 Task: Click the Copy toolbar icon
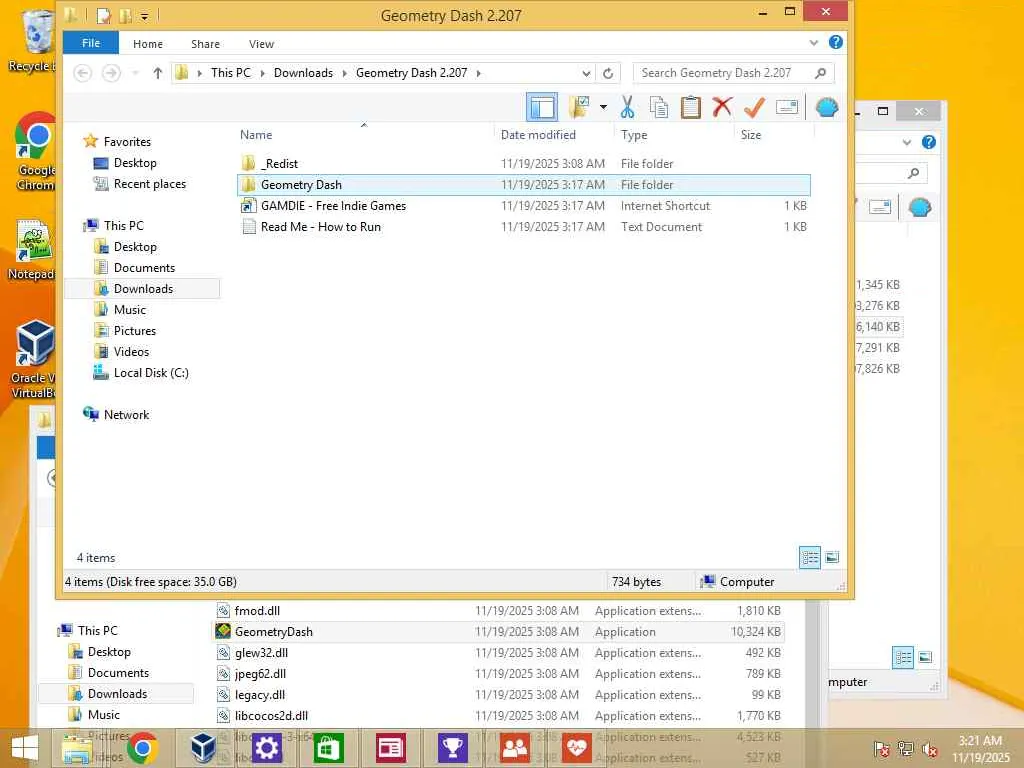(658, 107)
